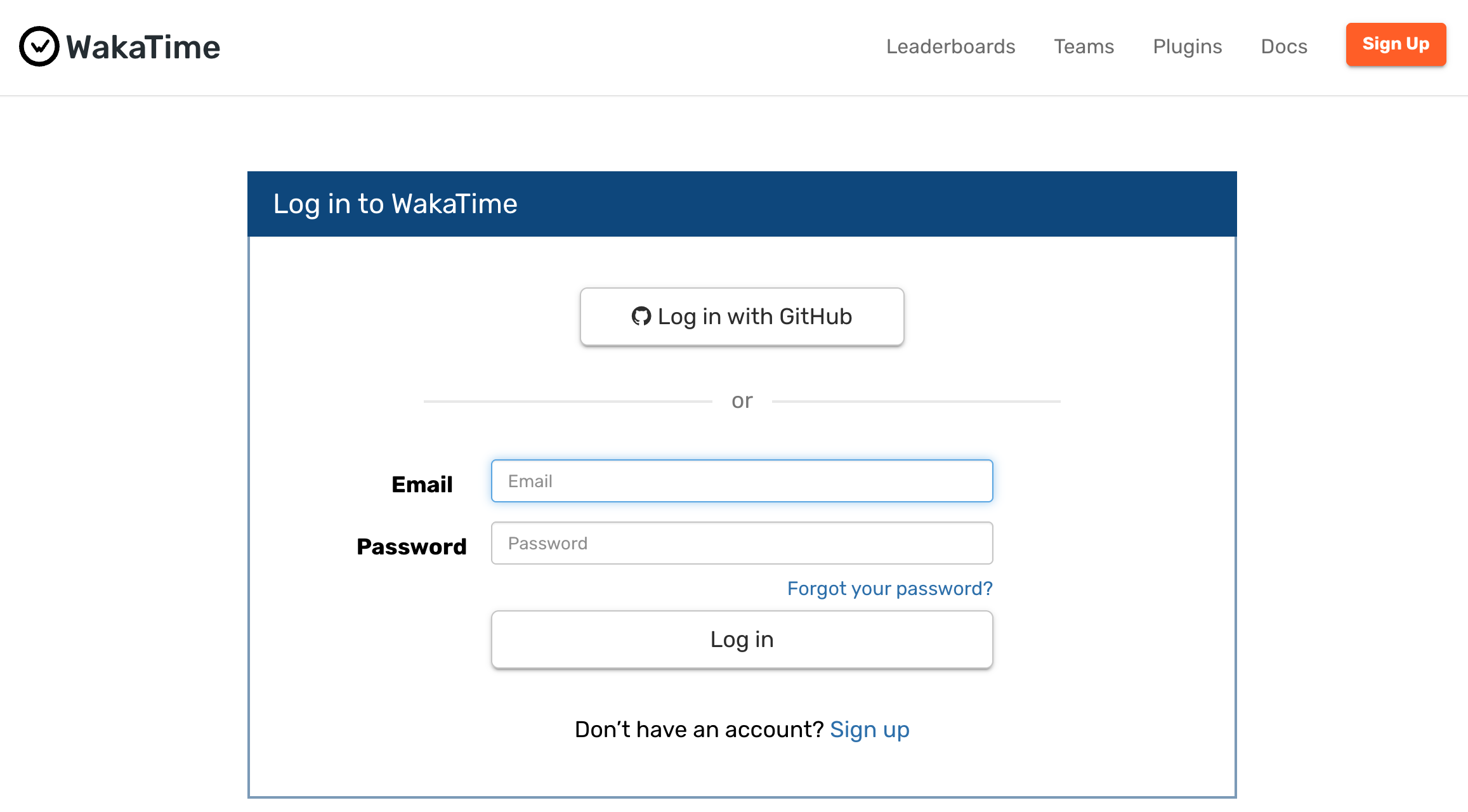
Task: Open the Plugins page
Action: [1186, 46]
